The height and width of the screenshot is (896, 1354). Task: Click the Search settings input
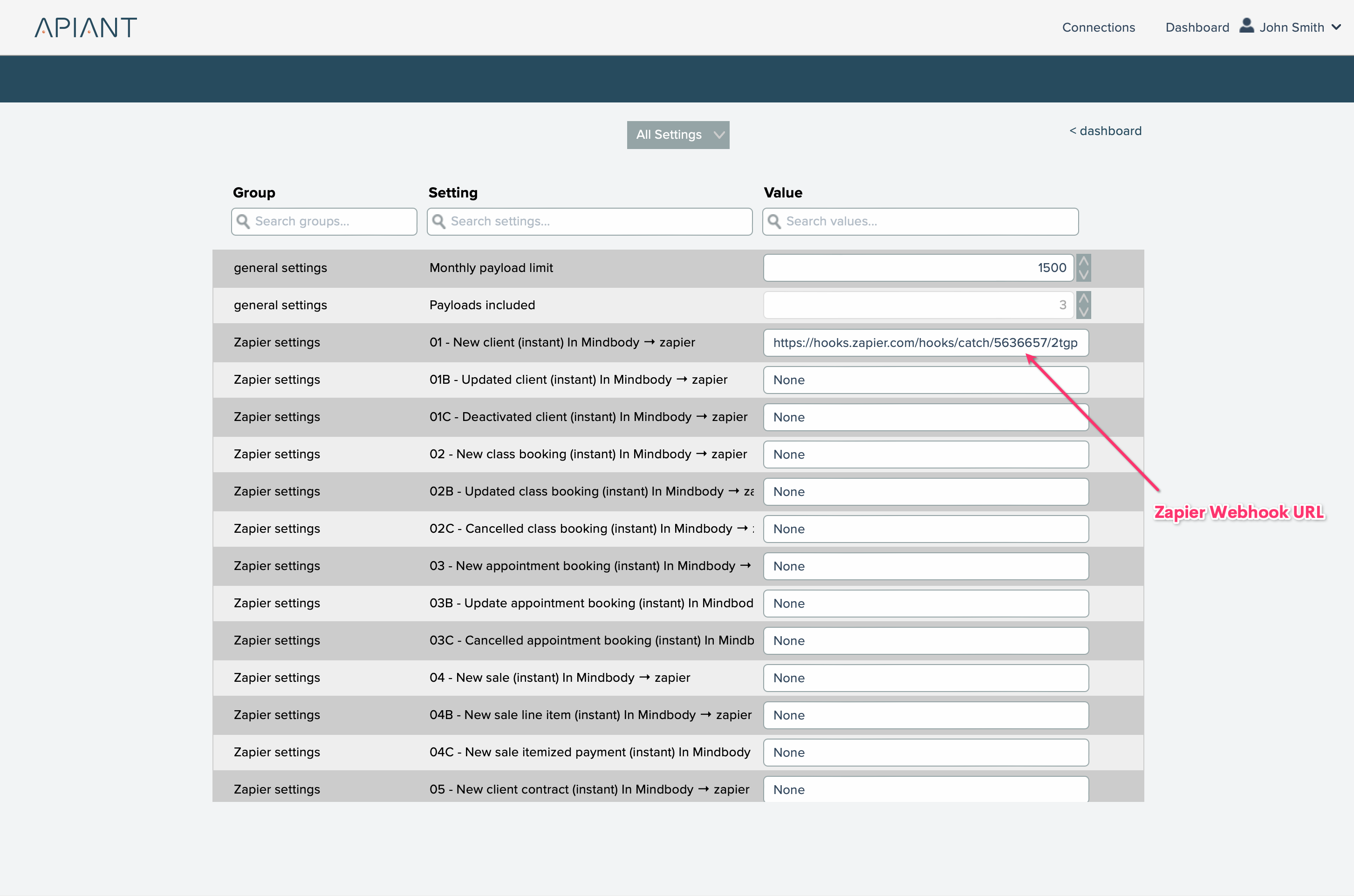597,222
